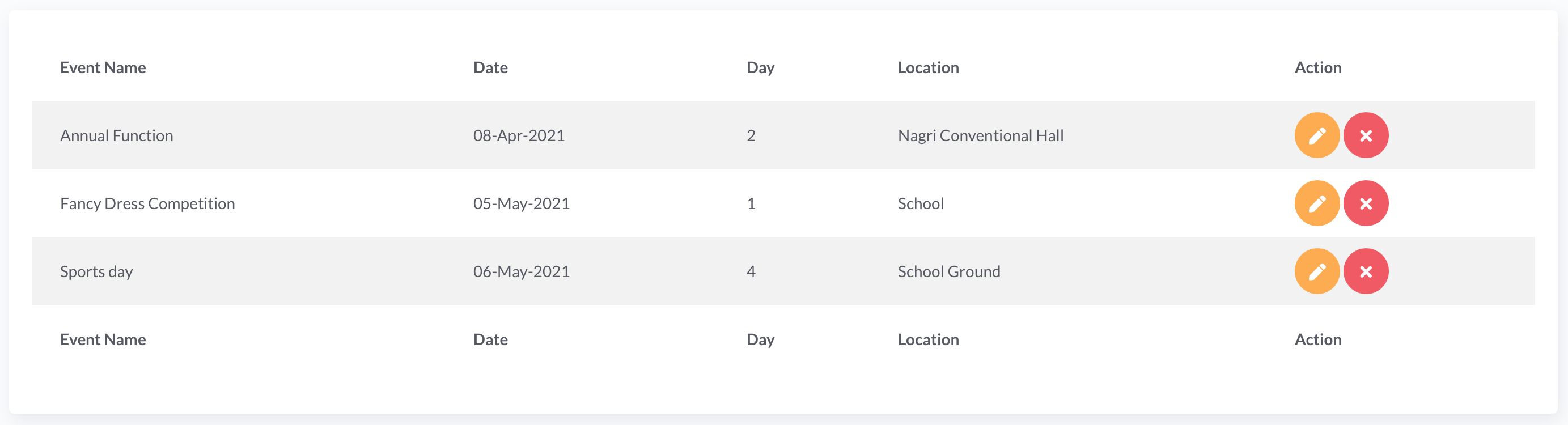
Task: Click the Location column in table header
Action: 927,67
